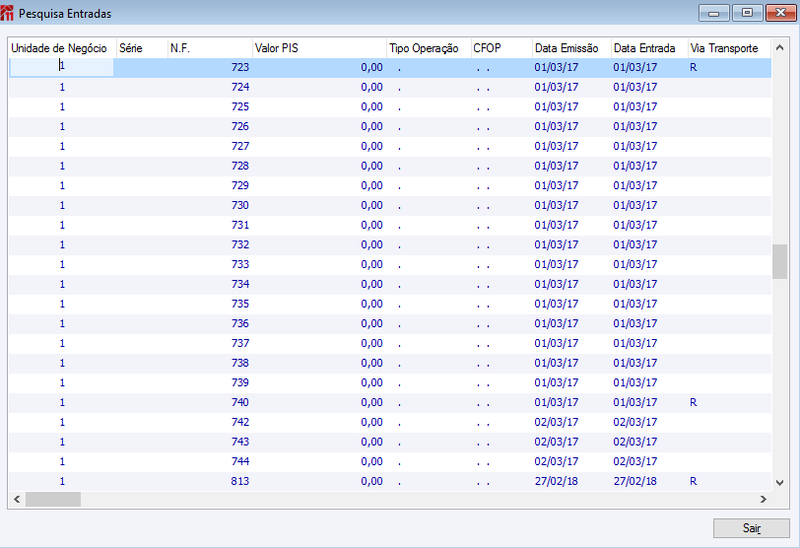Select N.F. 743 cell
Screen dimensions: 800x548
point(210,442)
